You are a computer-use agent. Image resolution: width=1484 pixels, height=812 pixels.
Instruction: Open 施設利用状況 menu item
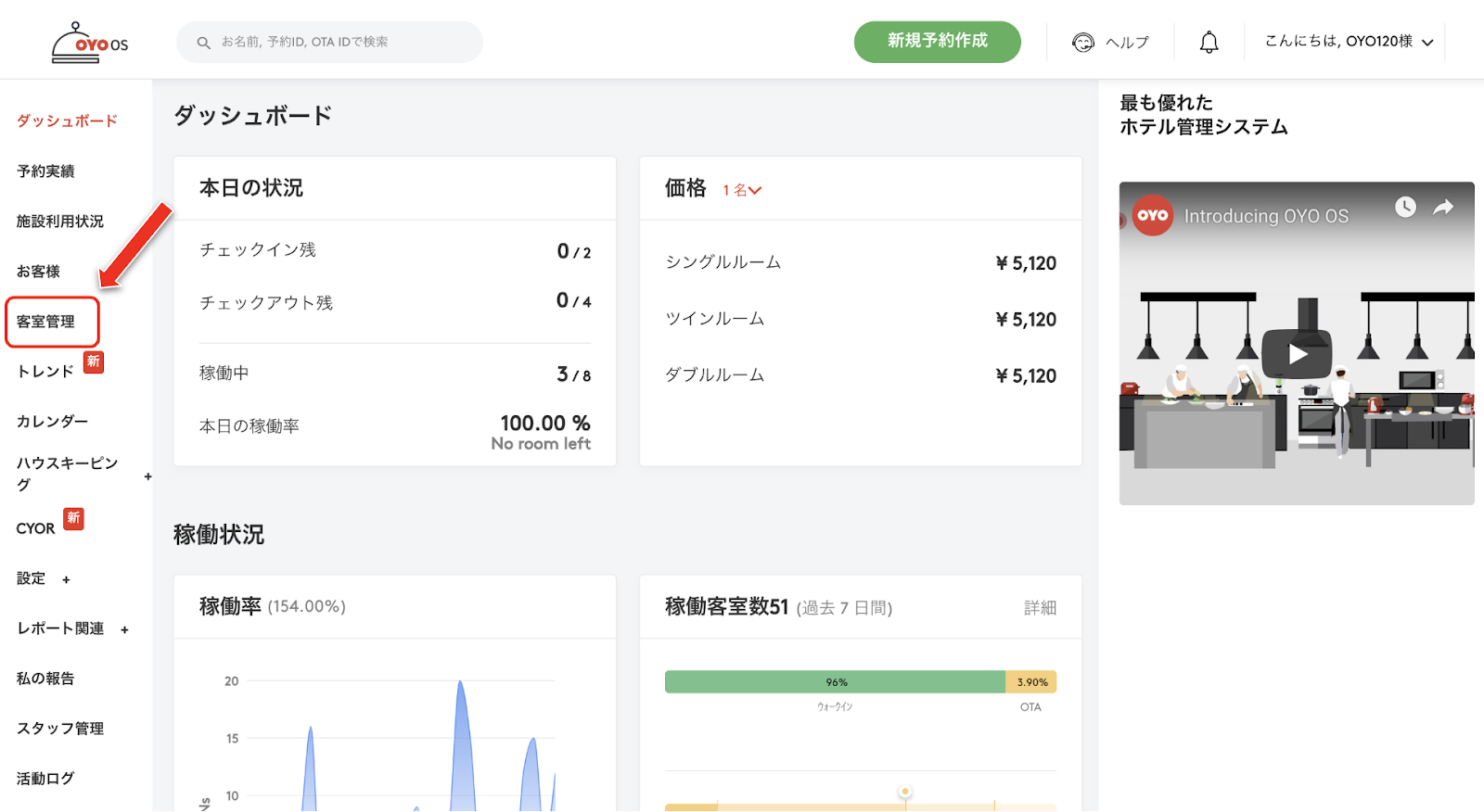pyautogui.click(x=60, y=222)
